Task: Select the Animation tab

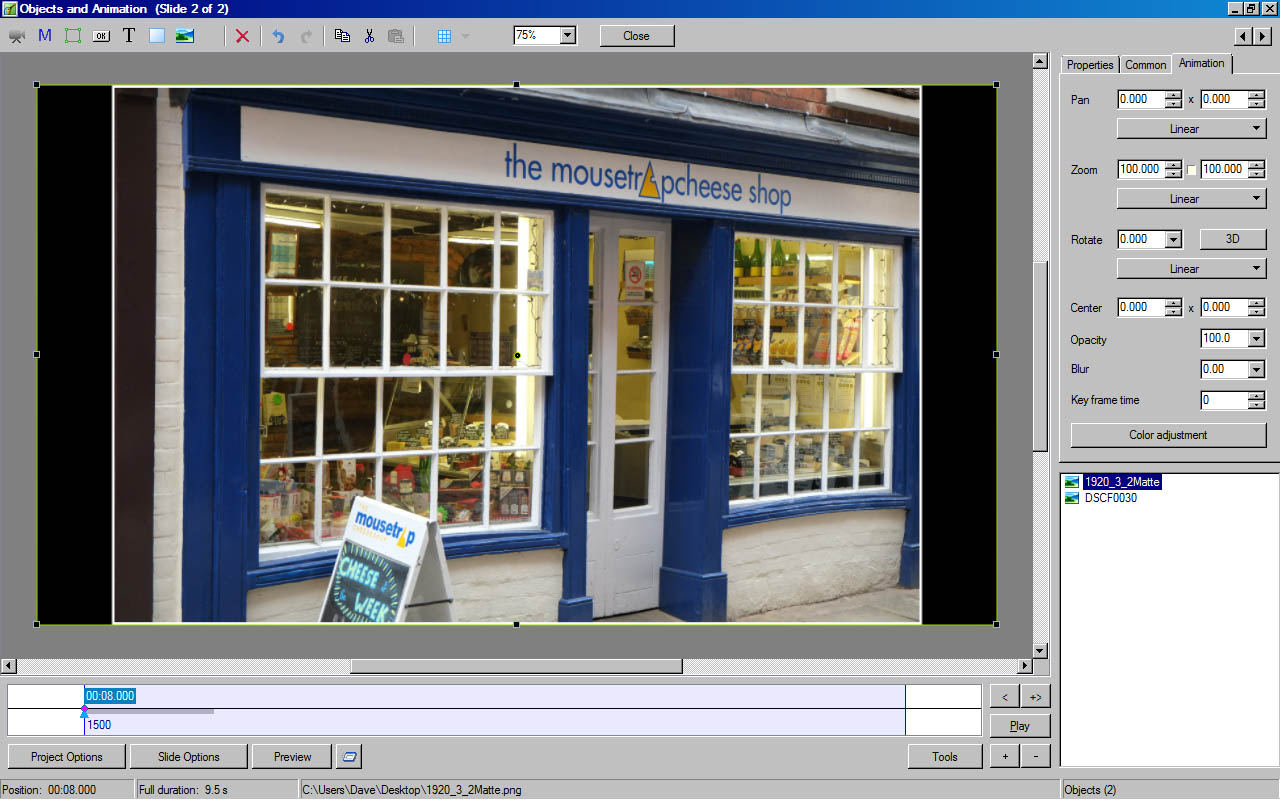Action: pos(1202,63)
